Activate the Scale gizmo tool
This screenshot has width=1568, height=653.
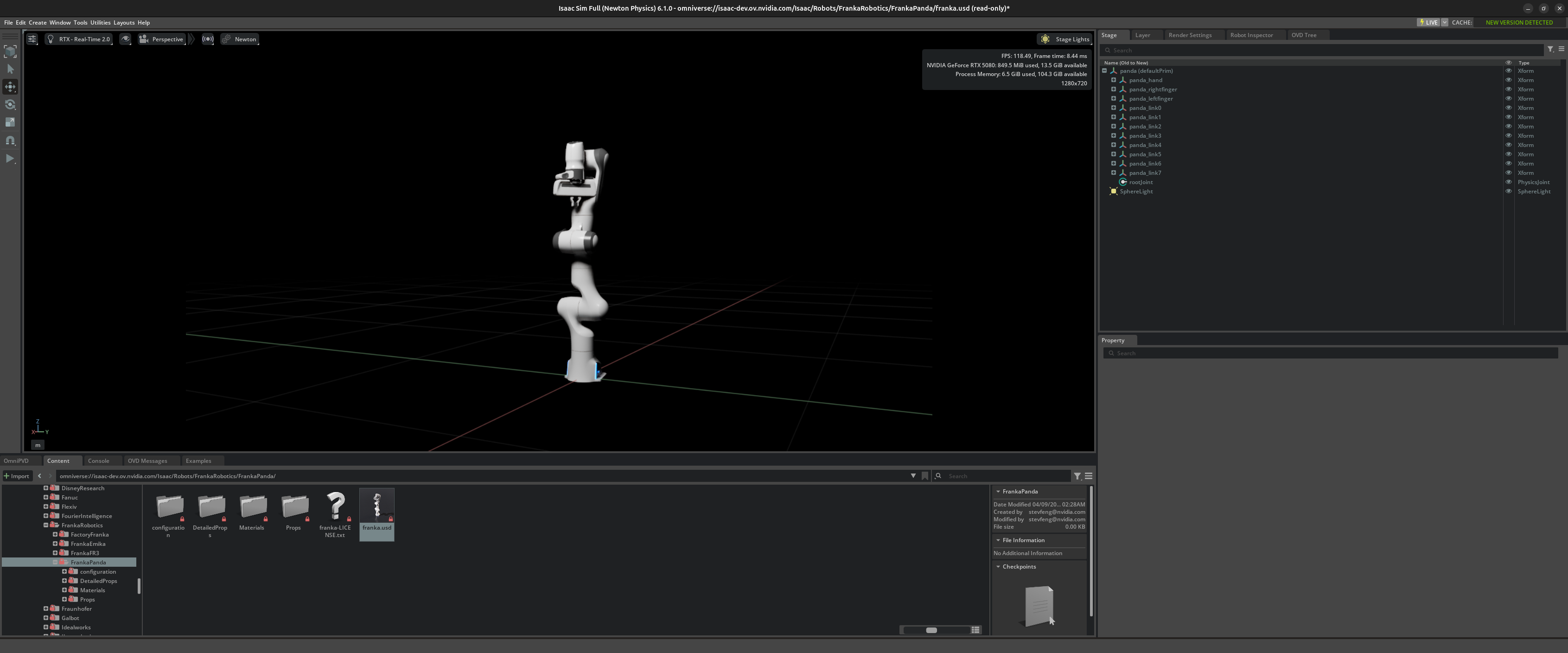point(10,122)
